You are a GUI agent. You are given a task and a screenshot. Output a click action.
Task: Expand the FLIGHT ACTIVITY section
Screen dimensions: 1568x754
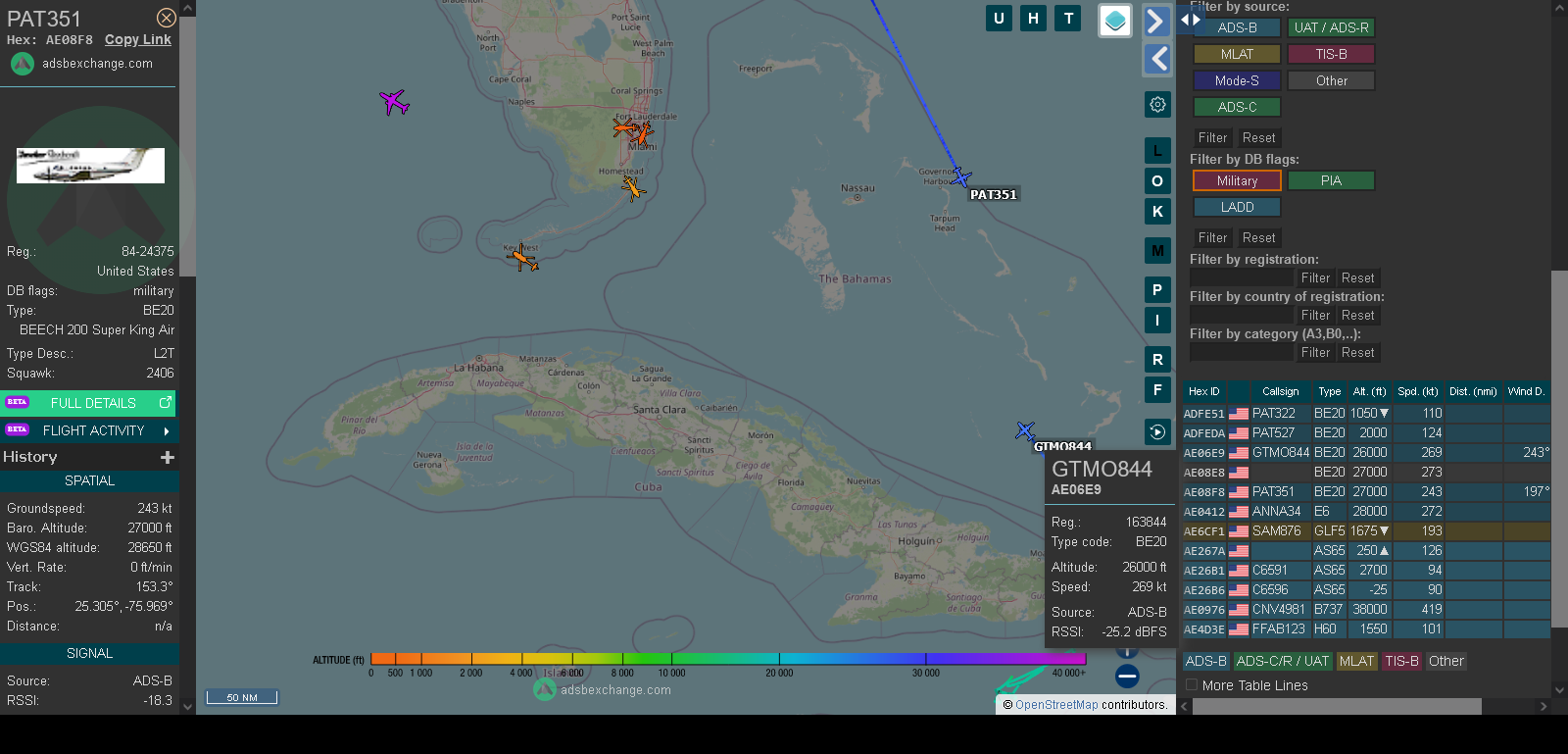[89, 430]
